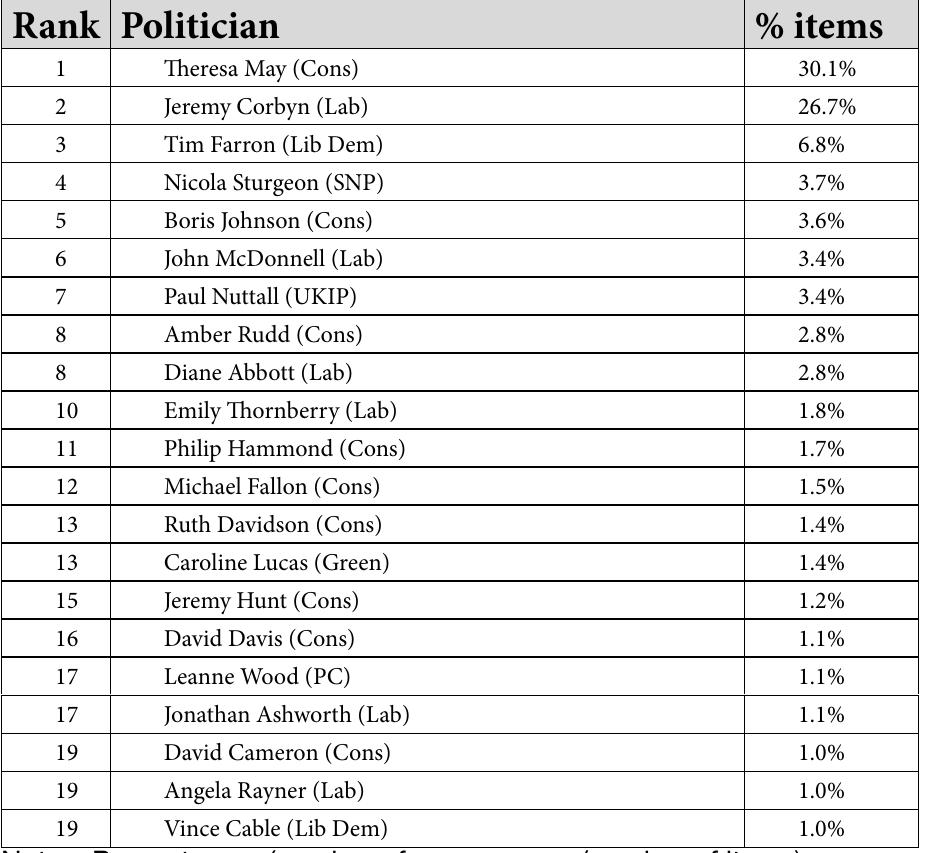
Task: Select the Caroline Lucas (Green) cell
Action: 276,562
